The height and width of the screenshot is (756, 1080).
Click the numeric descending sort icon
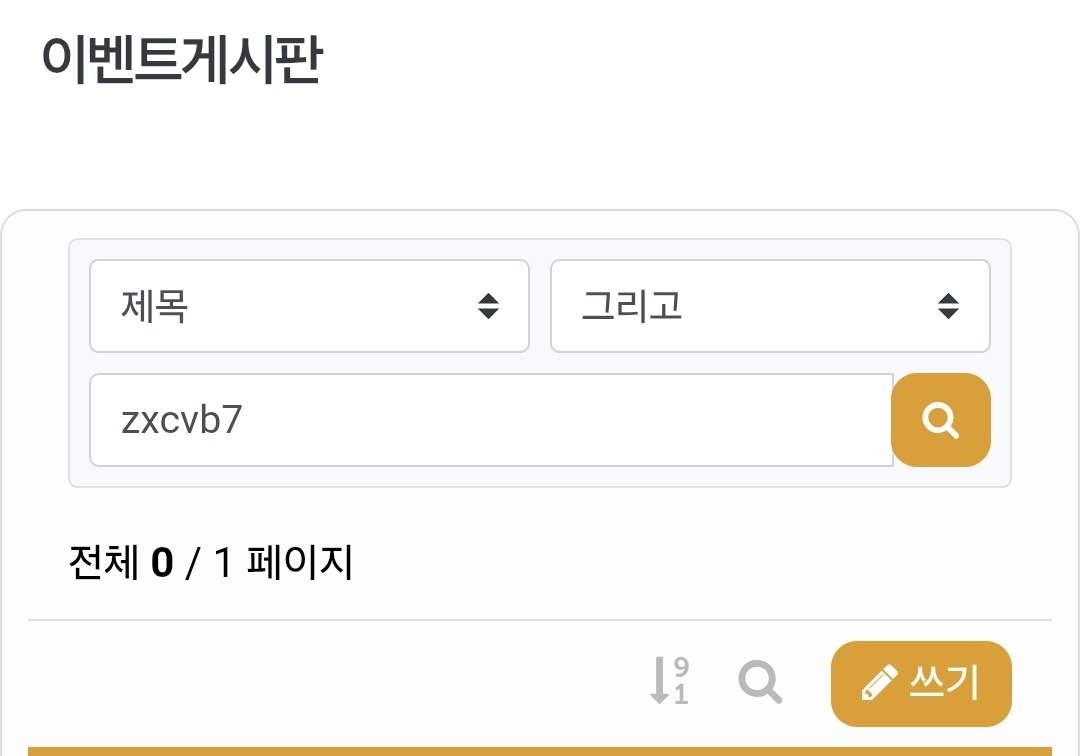[x=669, y=681]
